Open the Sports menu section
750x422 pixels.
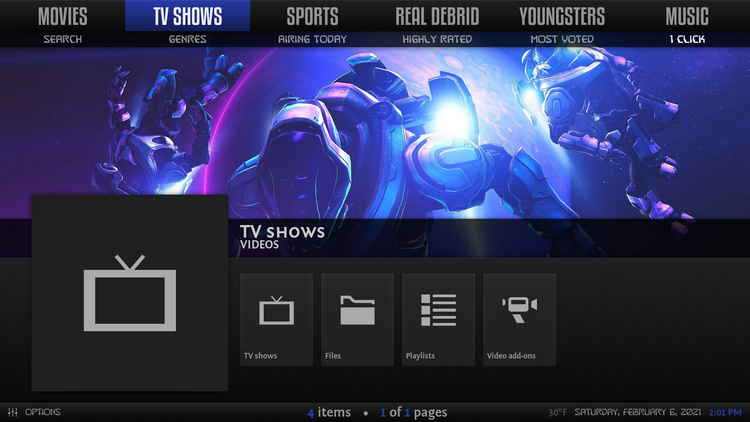[312, 16]
